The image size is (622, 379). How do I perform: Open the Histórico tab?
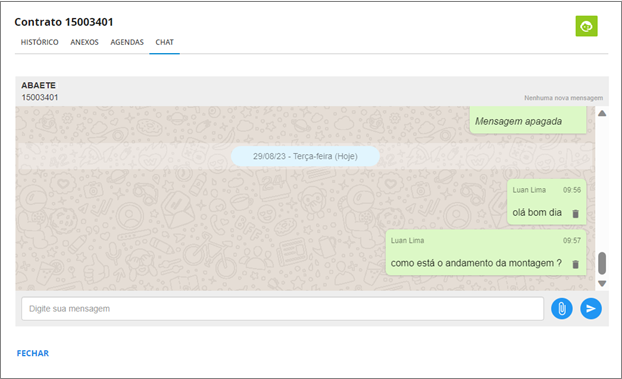39,42
